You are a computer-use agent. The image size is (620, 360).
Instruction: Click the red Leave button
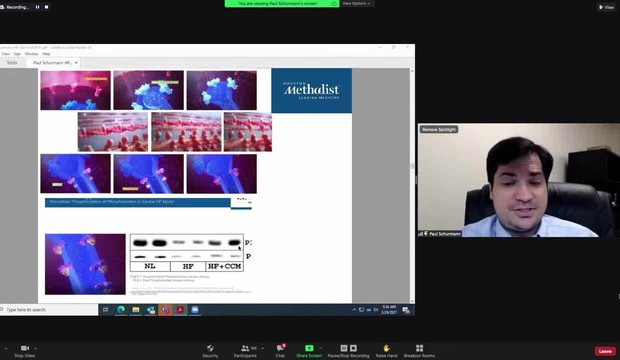point(605,351)
